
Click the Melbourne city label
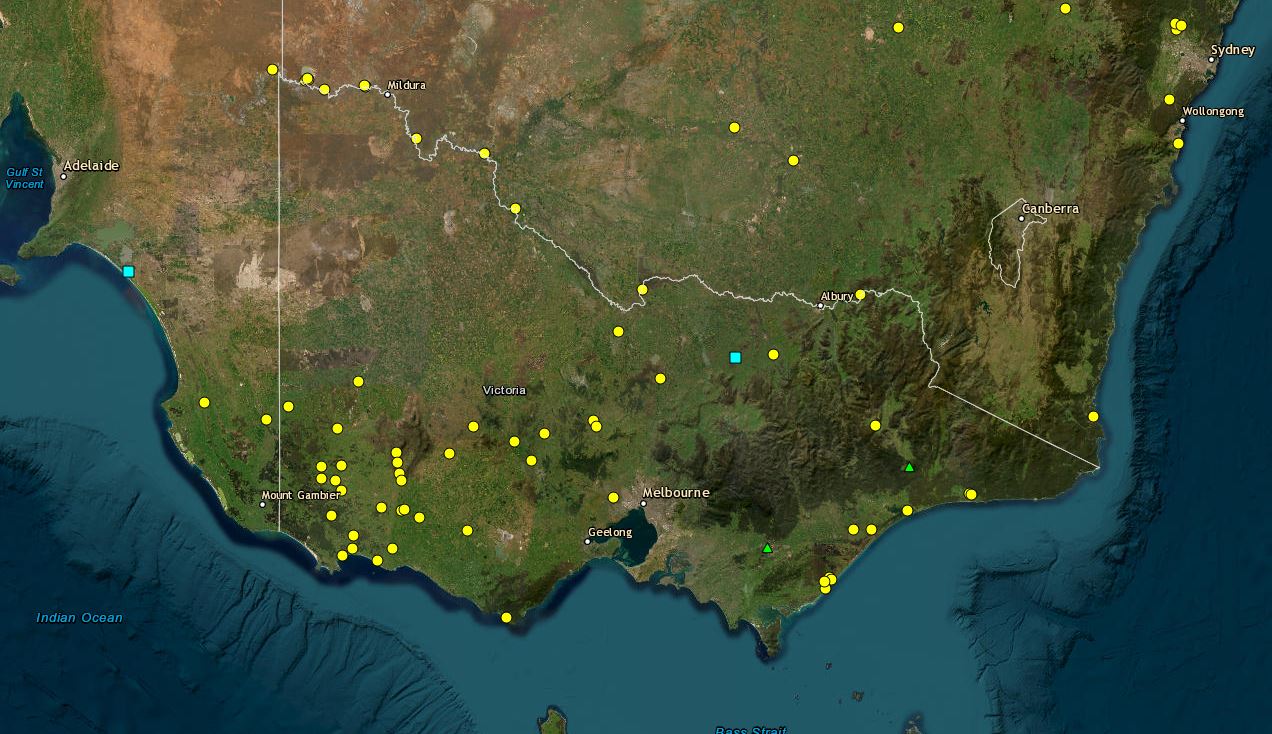pyautogui.click(x=676, y=492)
